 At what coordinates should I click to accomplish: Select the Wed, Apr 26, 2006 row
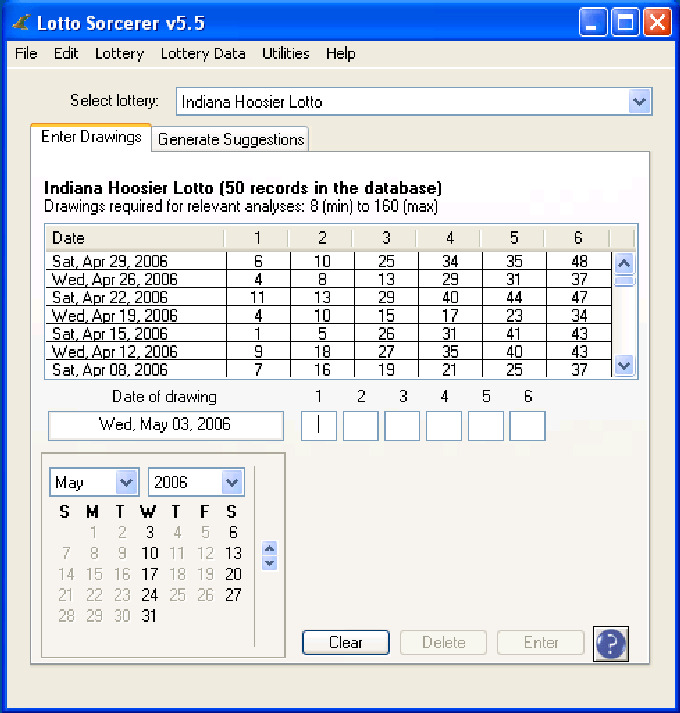[x=328, y=279]
